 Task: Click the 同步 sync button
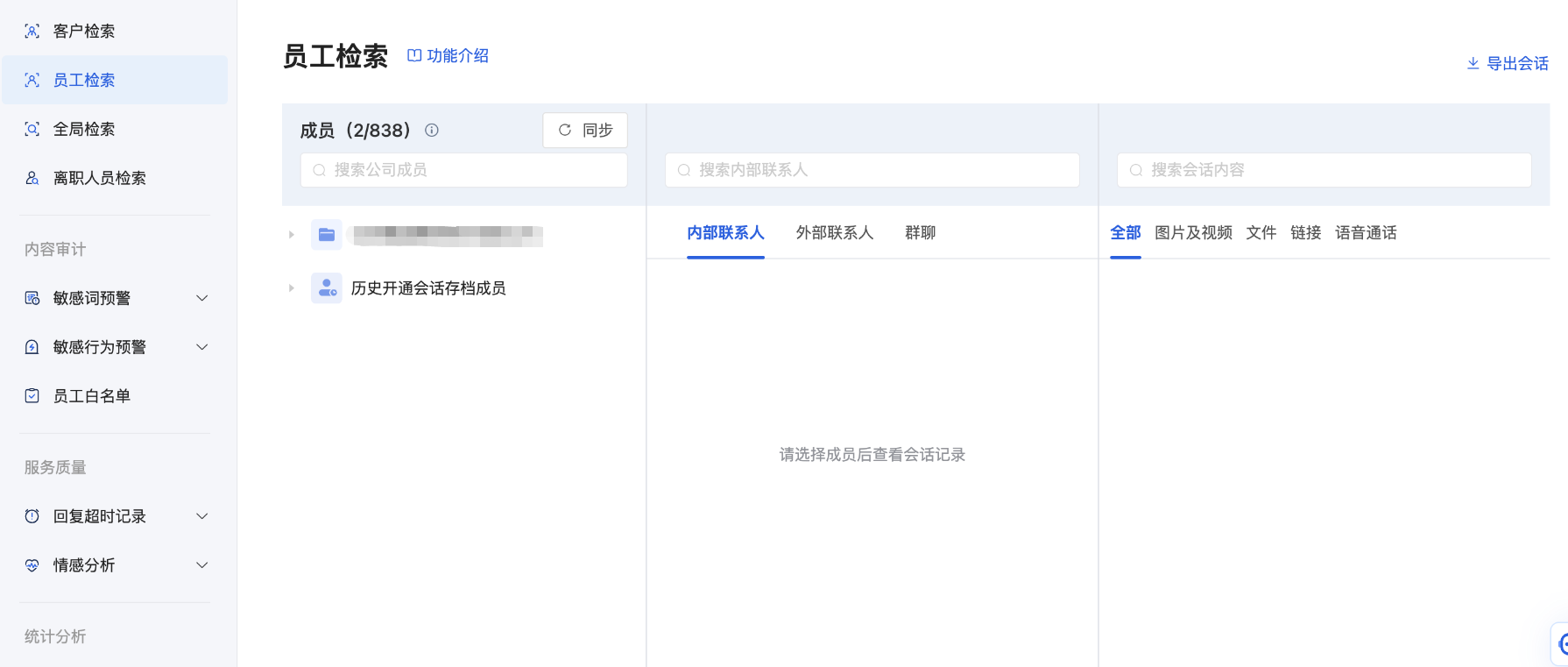point(585,130)
